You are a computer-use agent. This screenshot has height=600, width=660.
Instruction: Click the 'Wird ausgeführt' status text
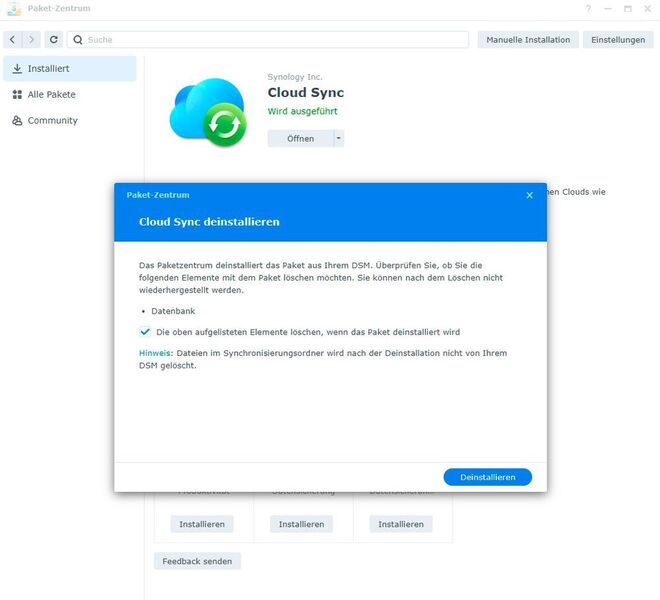click(x=302, y=111)
